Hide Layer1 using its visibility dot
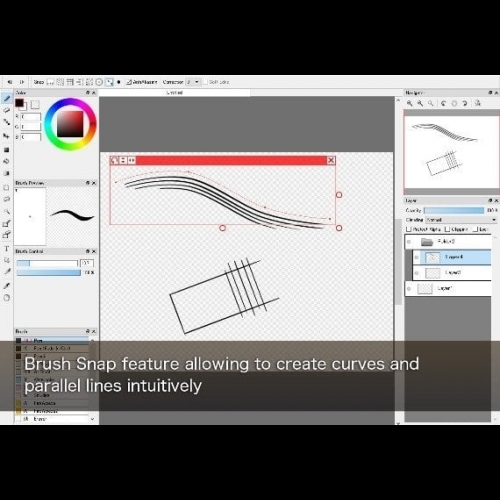Image resolution: width=500 pixels, height=500 pixels. 409,289
